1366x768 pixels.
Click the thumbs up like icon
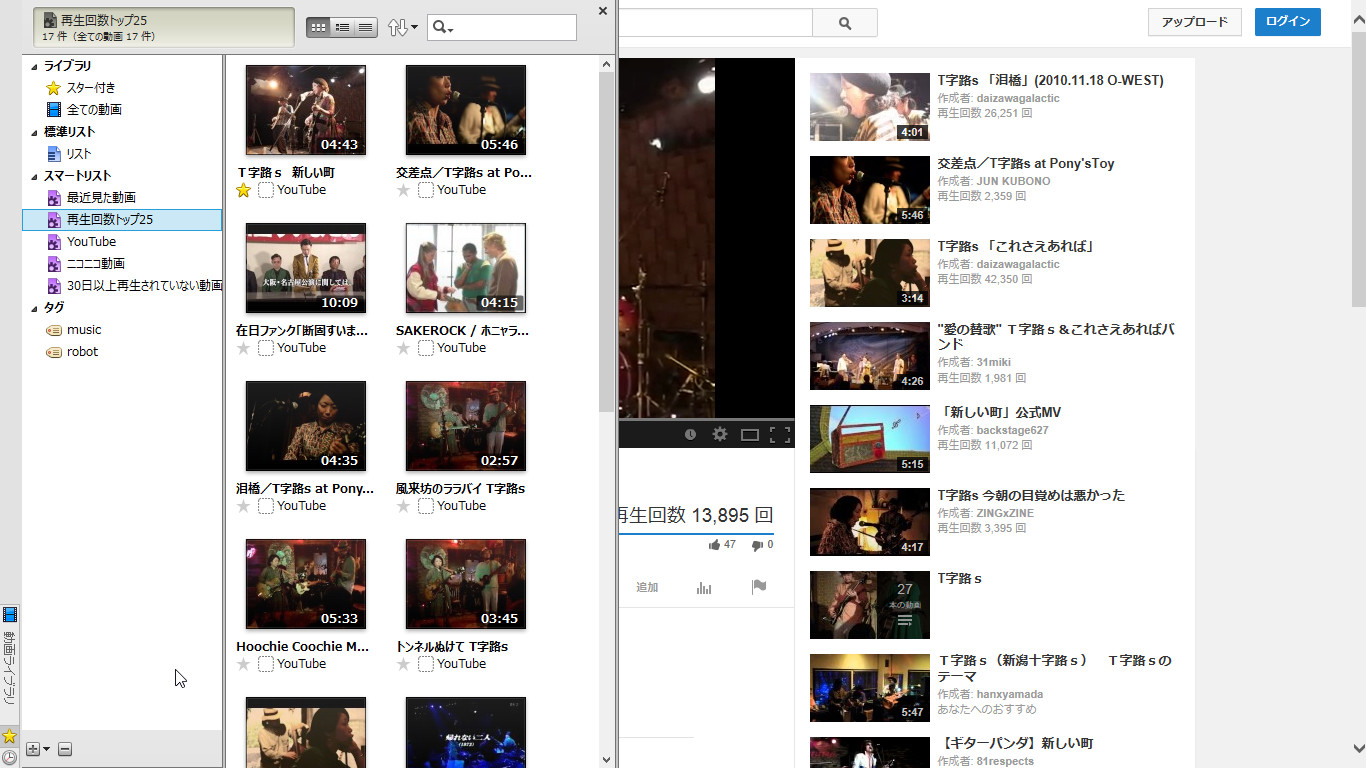(714, 545)
